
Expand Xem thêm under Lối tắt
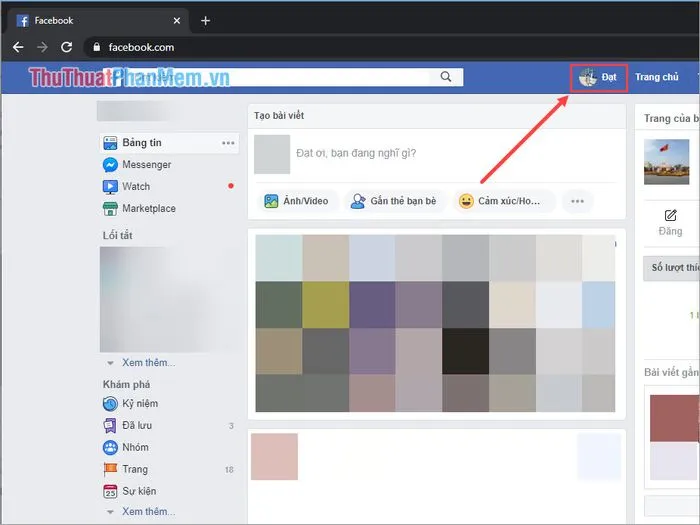[x=147, y=362]
